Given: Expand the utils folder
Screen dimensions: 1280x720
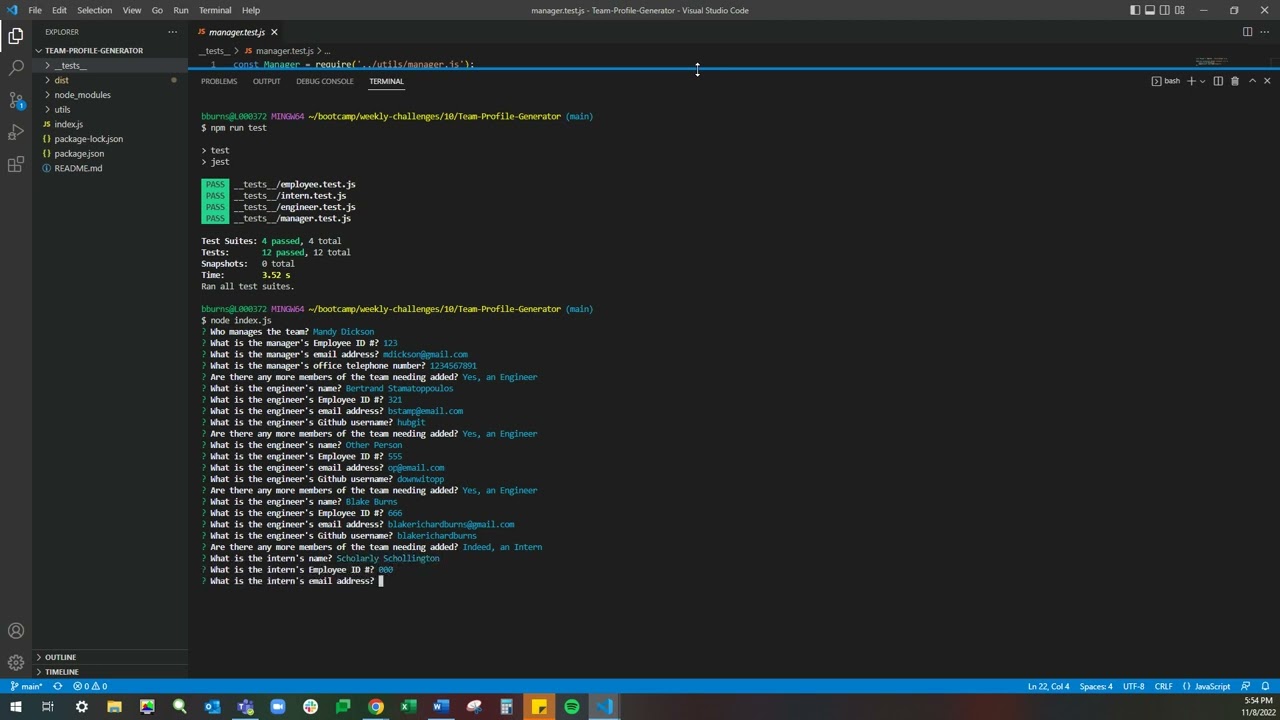Looking at the screenshot, I should (x=110, y=110).
